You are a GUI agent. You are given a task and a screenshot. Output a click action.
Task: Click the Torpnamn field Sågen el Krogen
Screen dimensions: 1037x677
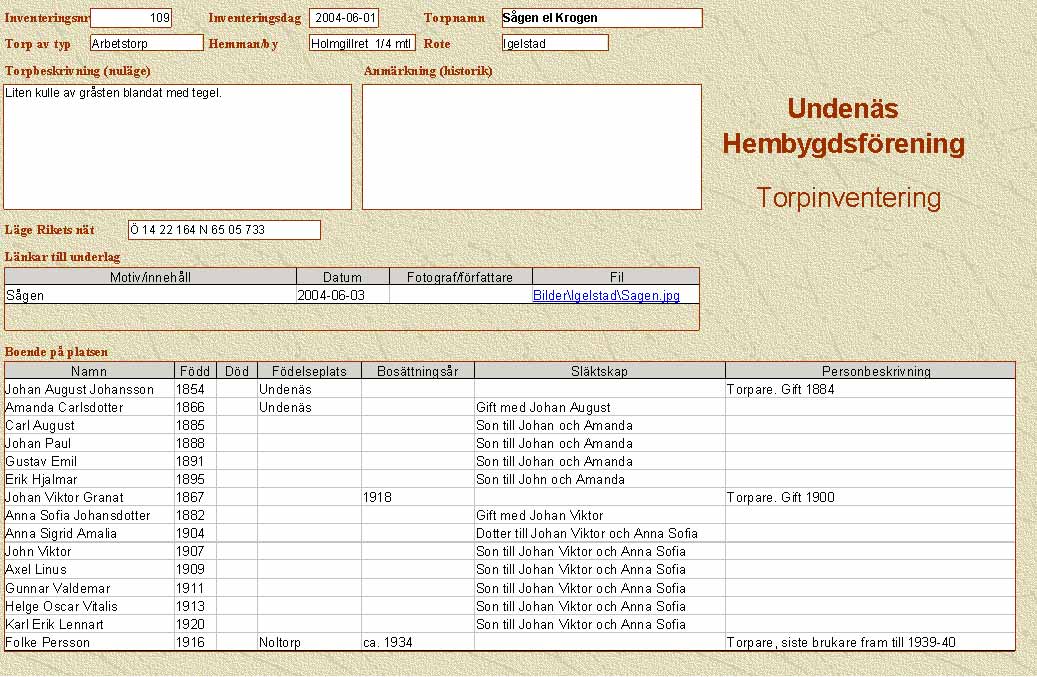[601, 18]
